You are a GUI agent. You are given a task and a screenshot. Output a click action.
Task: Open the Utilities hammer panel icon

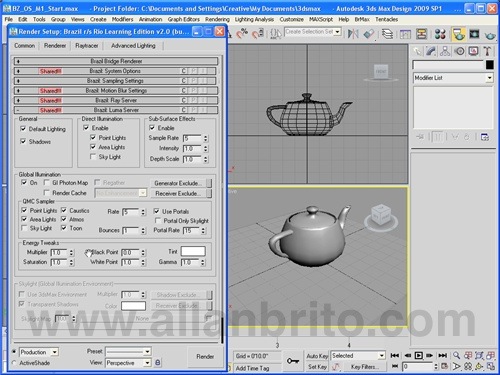tap(487, 51)
